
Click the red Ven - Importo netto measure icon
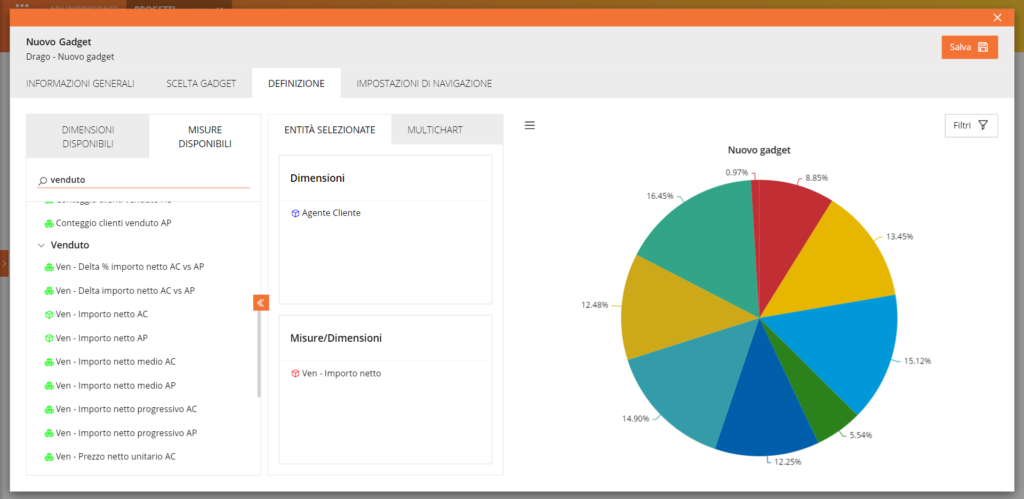pyautogui.click(x=295, y=374)
